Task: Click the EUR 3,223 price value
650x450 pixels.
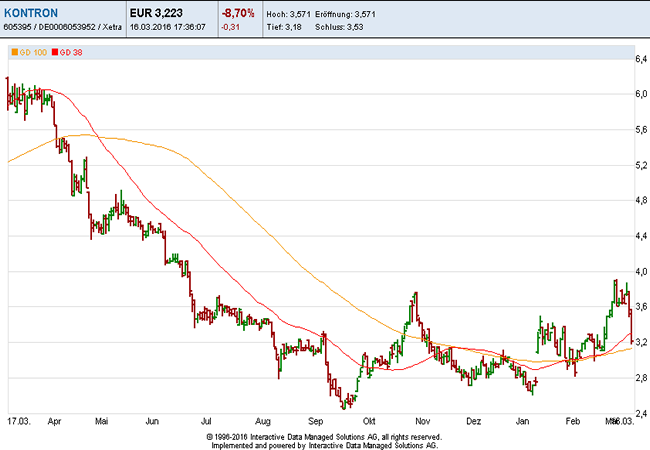Action: coord(156,13)
